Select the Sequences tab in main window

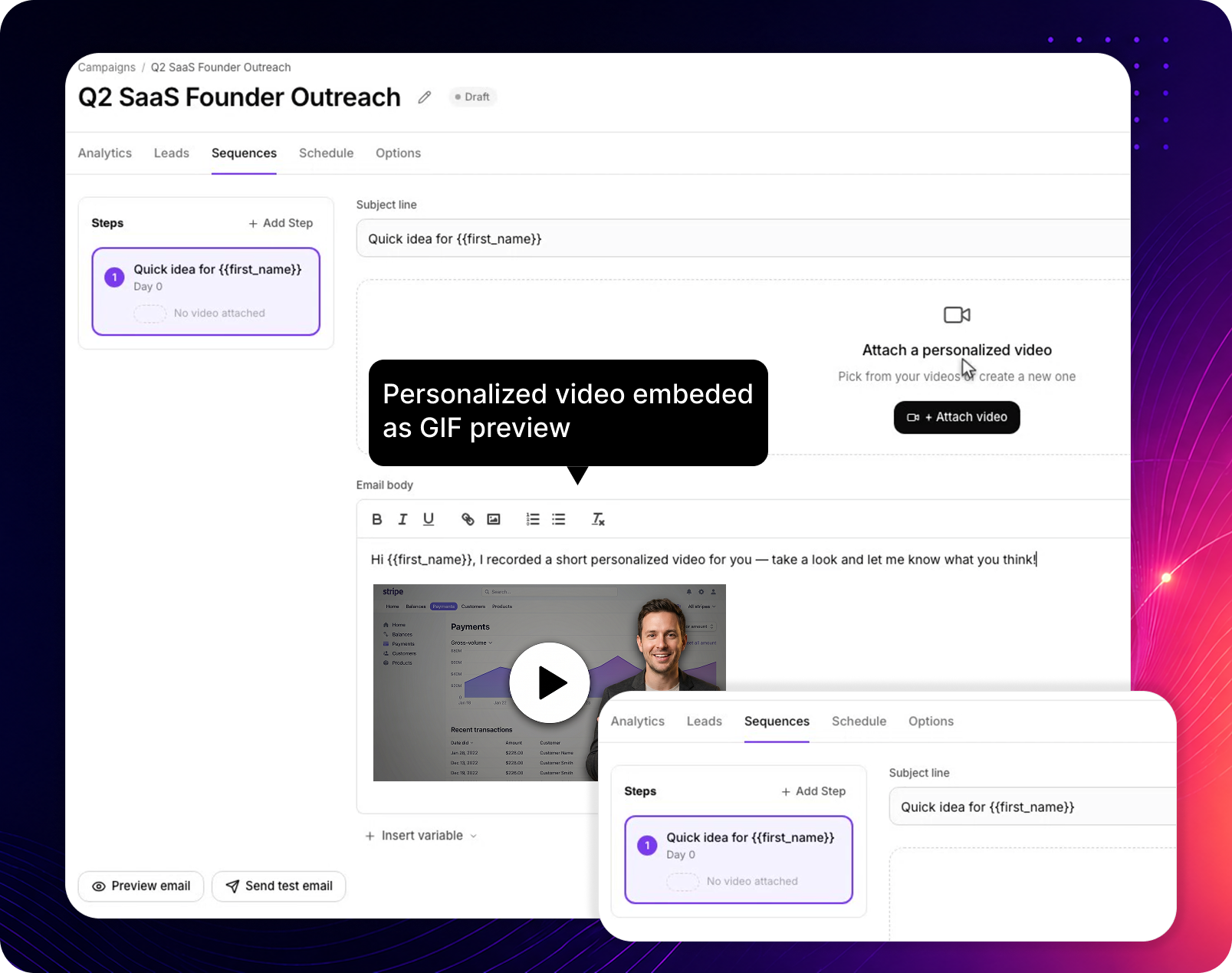[244, 153]
